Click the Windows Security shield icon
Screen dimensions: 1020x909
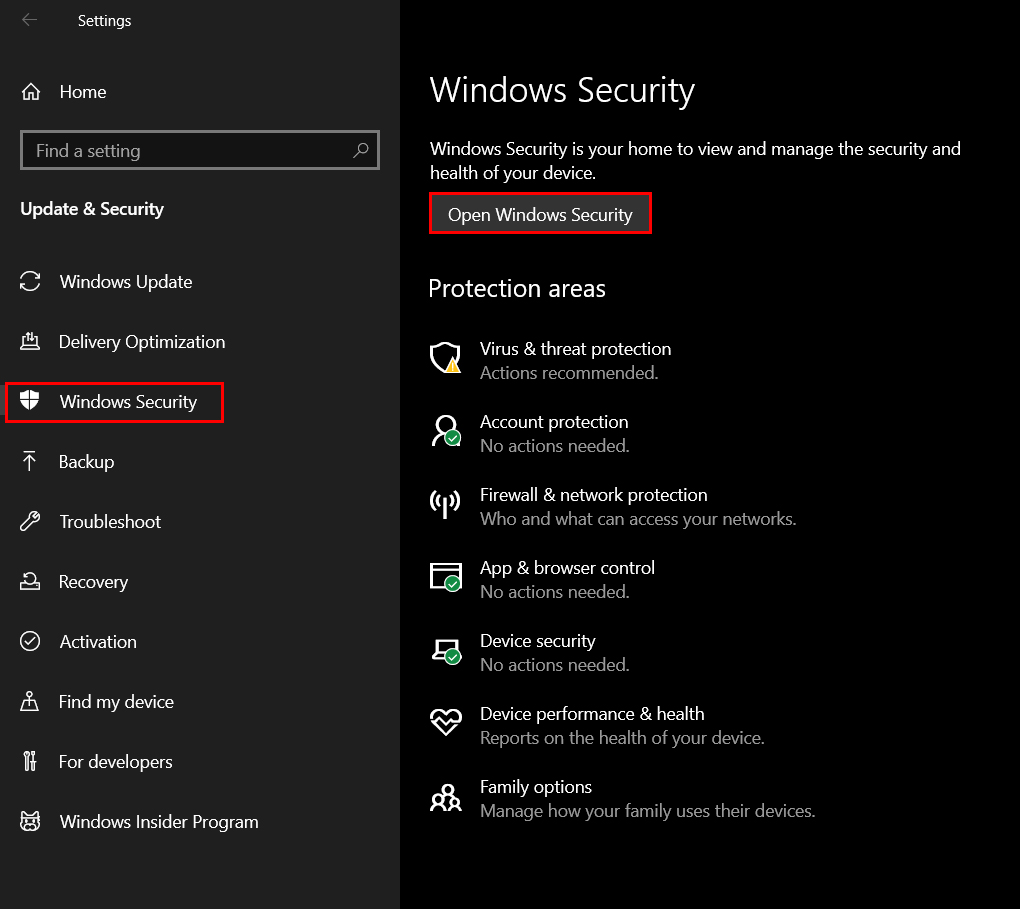(x=30, y=401)
